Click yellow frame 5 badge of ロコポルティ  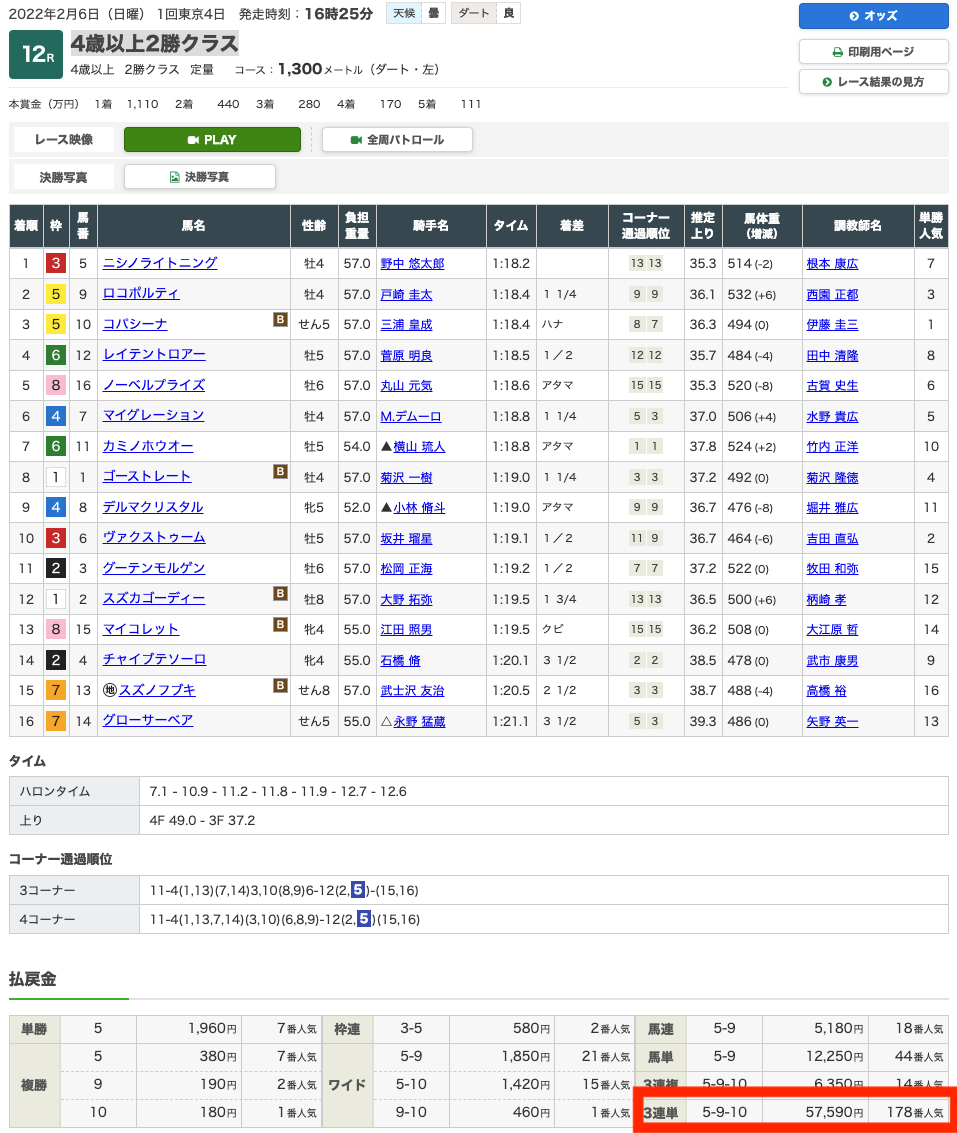[x=56, y=294]
